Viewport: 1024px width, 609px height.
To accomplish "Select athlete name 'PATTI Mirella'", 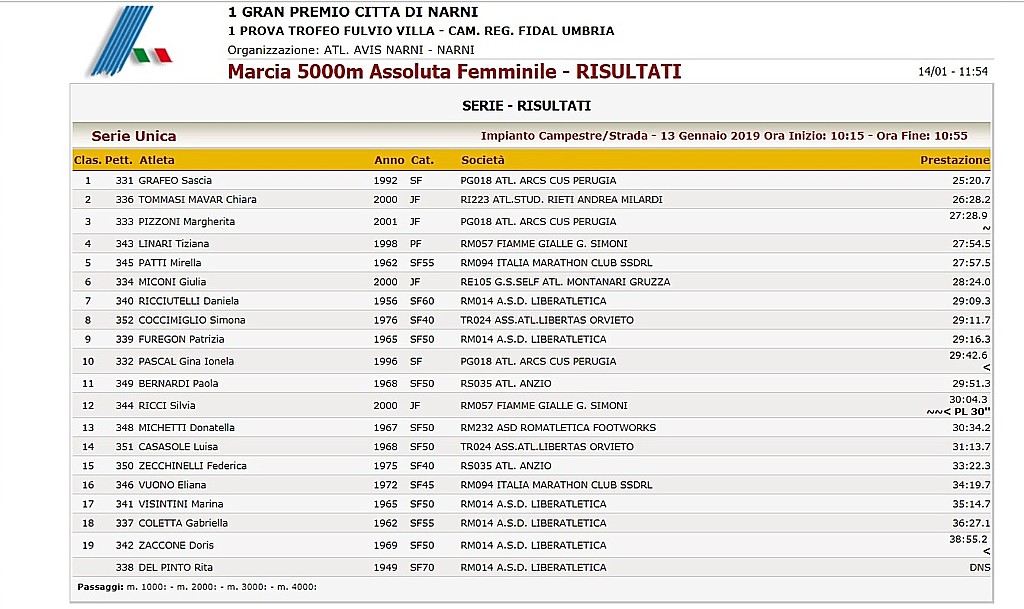I will (x=170, y=262).
